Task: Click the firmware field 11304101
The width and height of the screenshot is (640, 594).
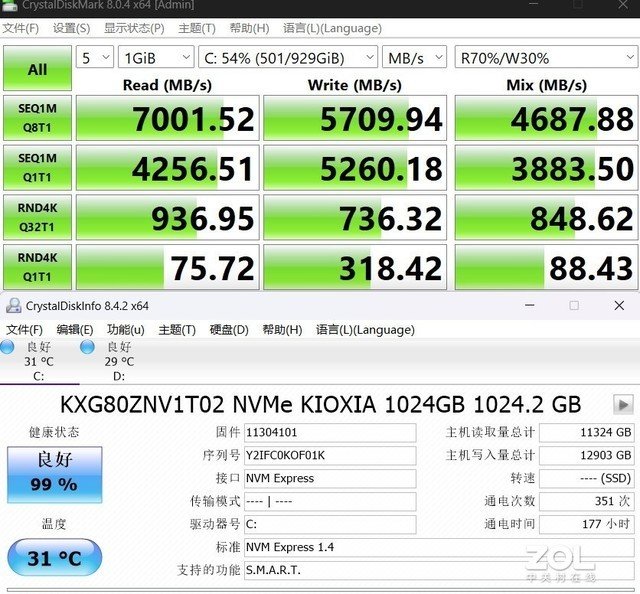Action: pyautogui.click(x=330, y=433)
